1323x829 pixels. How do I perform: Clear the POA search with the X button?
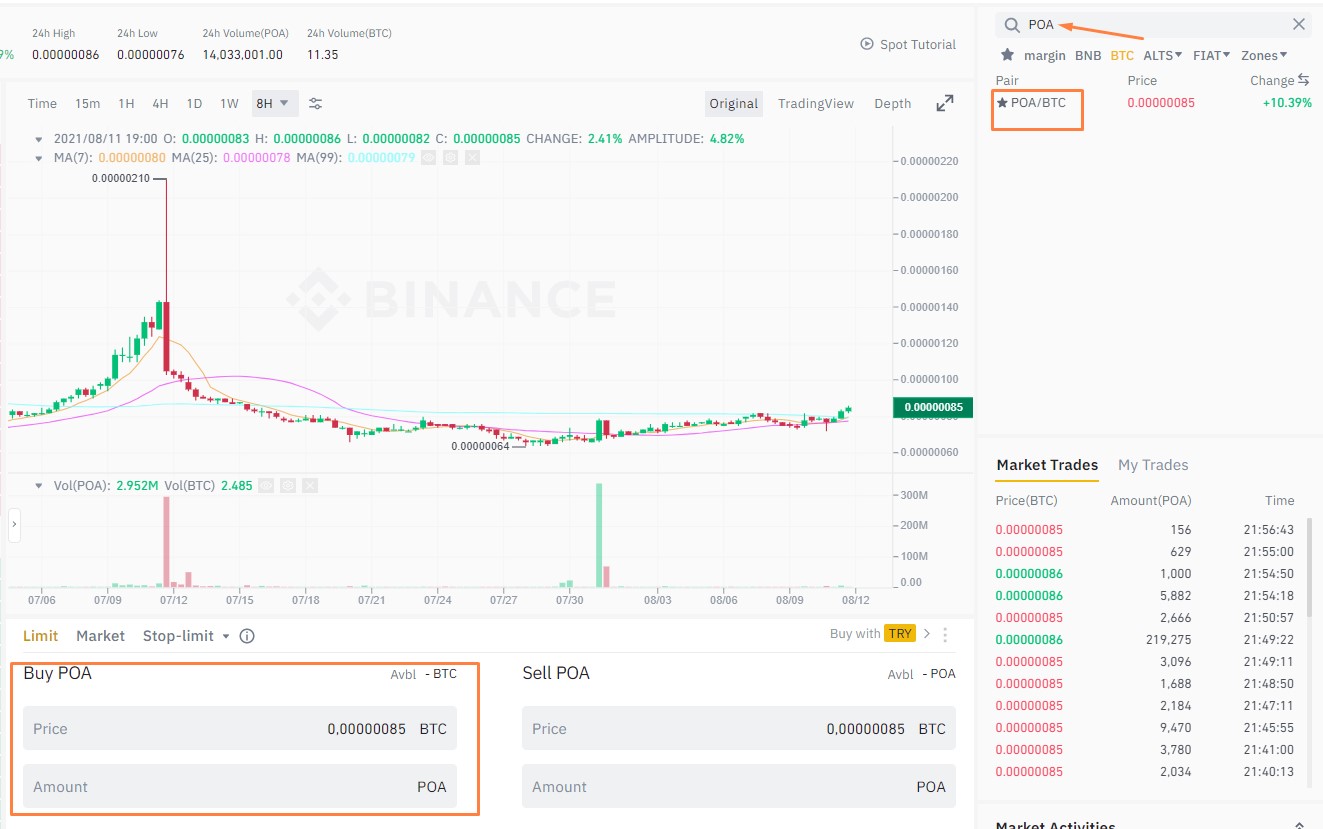pyautogui.click(x=1298, y=24)
